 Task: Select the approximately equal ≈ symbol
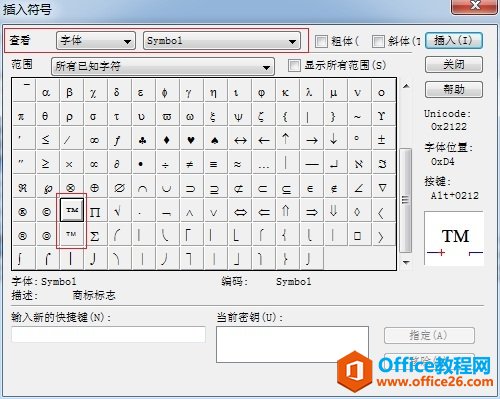pyautogui.click(x=239, y=163)
